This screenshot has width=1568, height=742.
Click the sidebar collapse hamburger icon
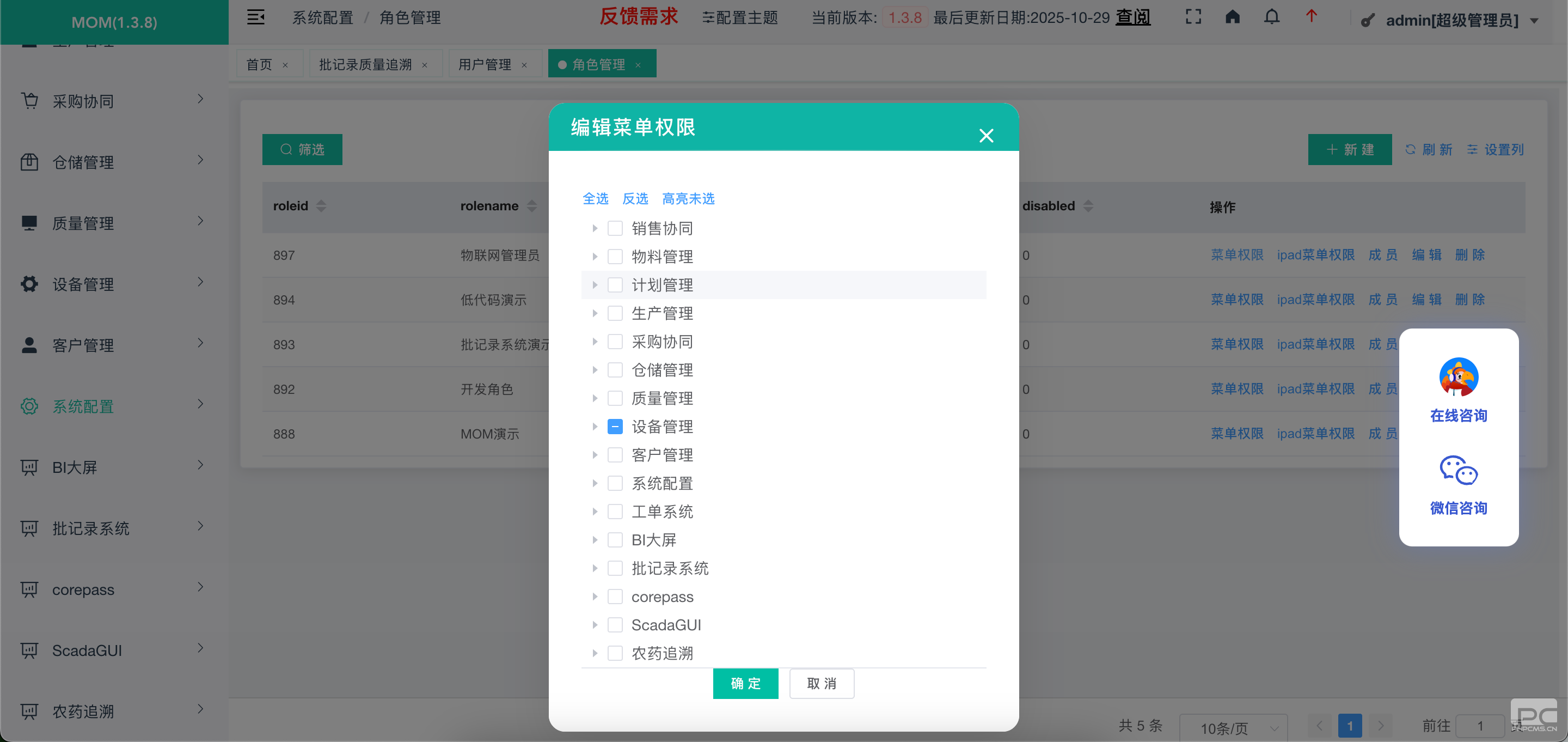pos(256,17)
